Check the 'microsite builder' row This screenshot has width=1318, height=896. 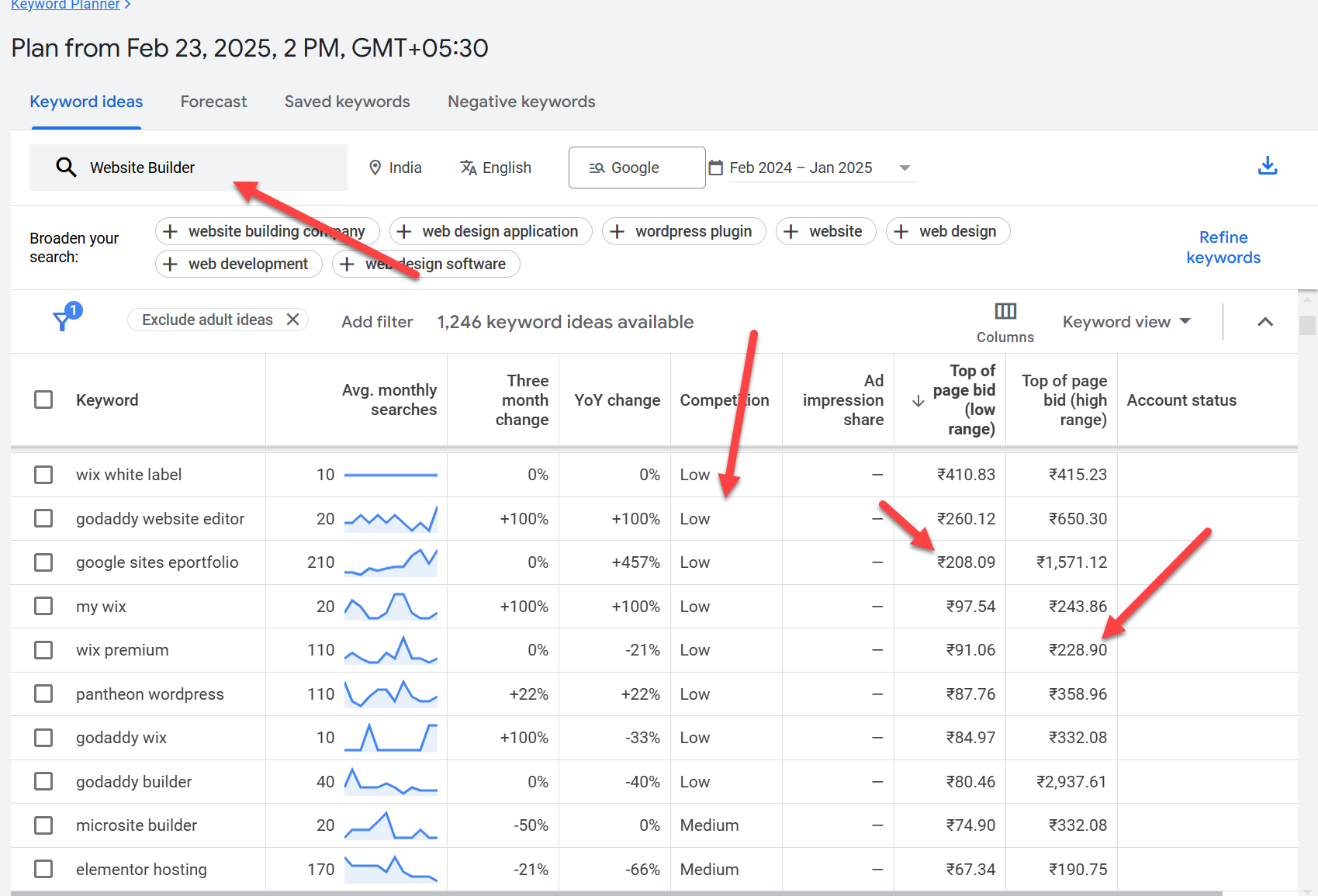click(43, 825)
